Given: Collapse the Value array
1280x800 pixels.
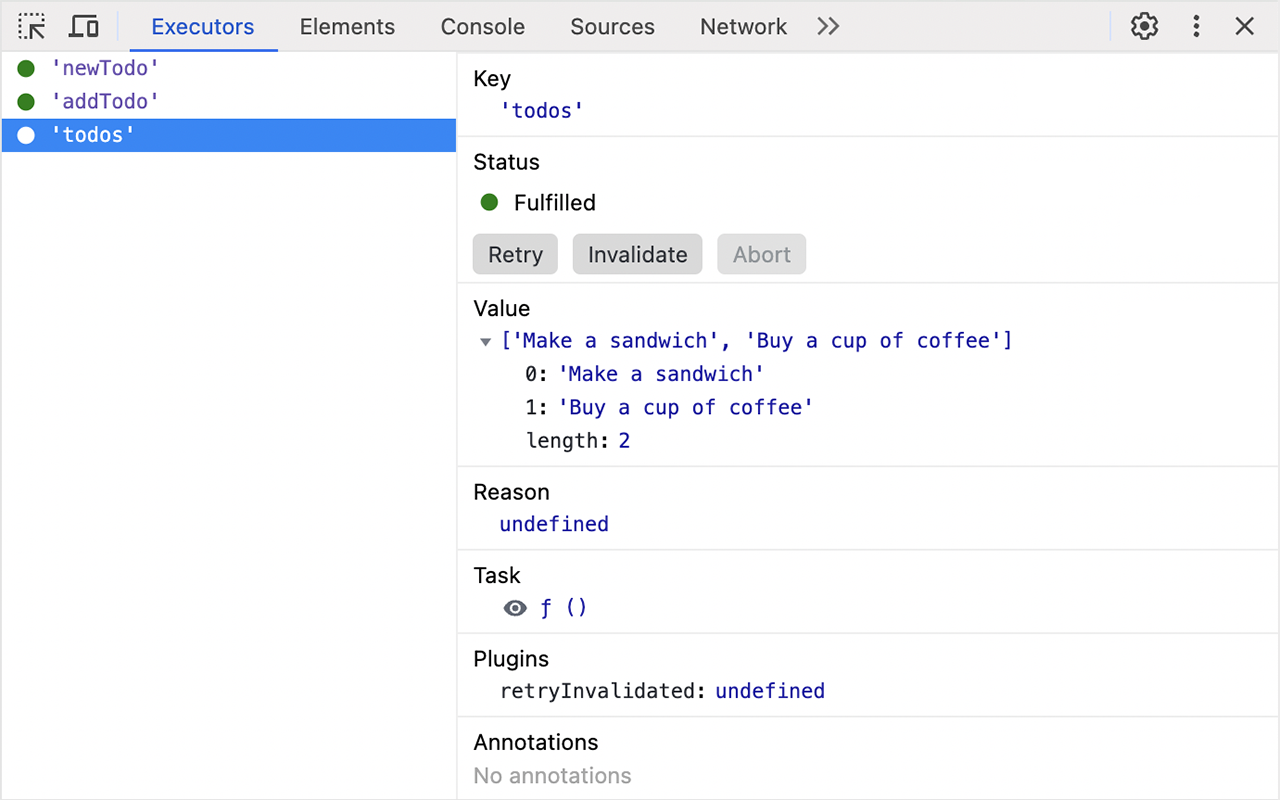Looking at the screenshot, I should pyautogui.click(x=486, y=340).
